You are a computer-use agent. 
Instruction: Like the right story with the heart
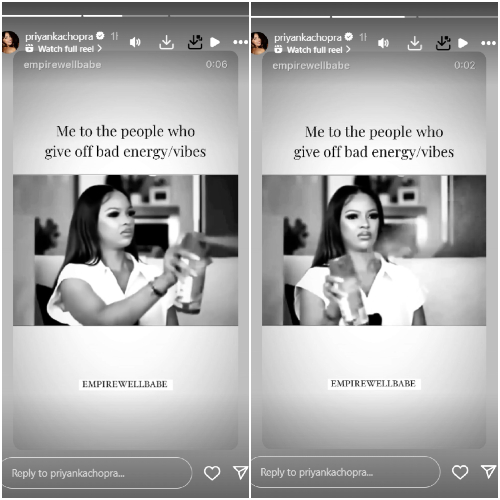[460, 472]
